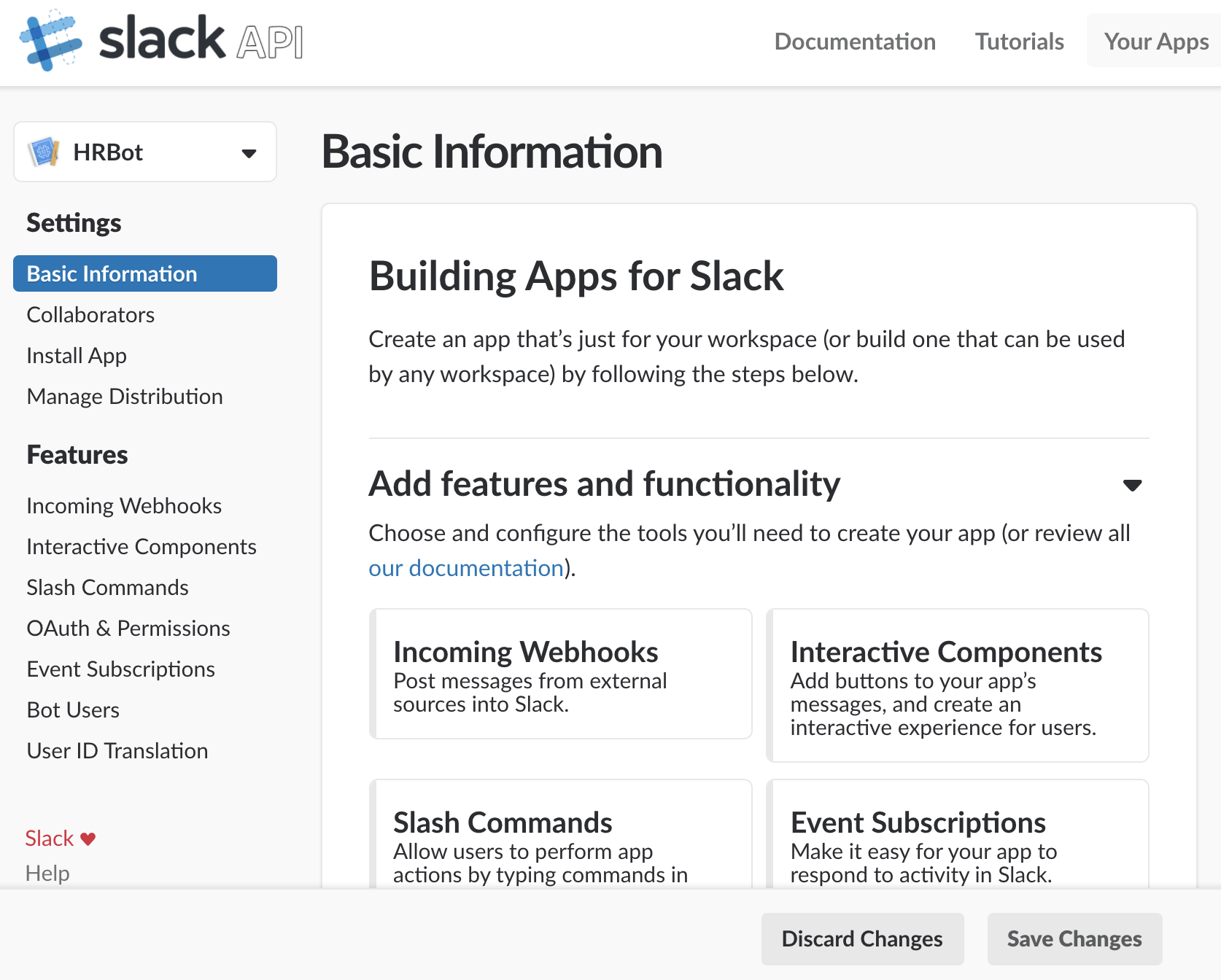This screenshot has height=980, width=1221.
Task: Click the Incoming Webhooks feature card
Action: click(560, 674)
